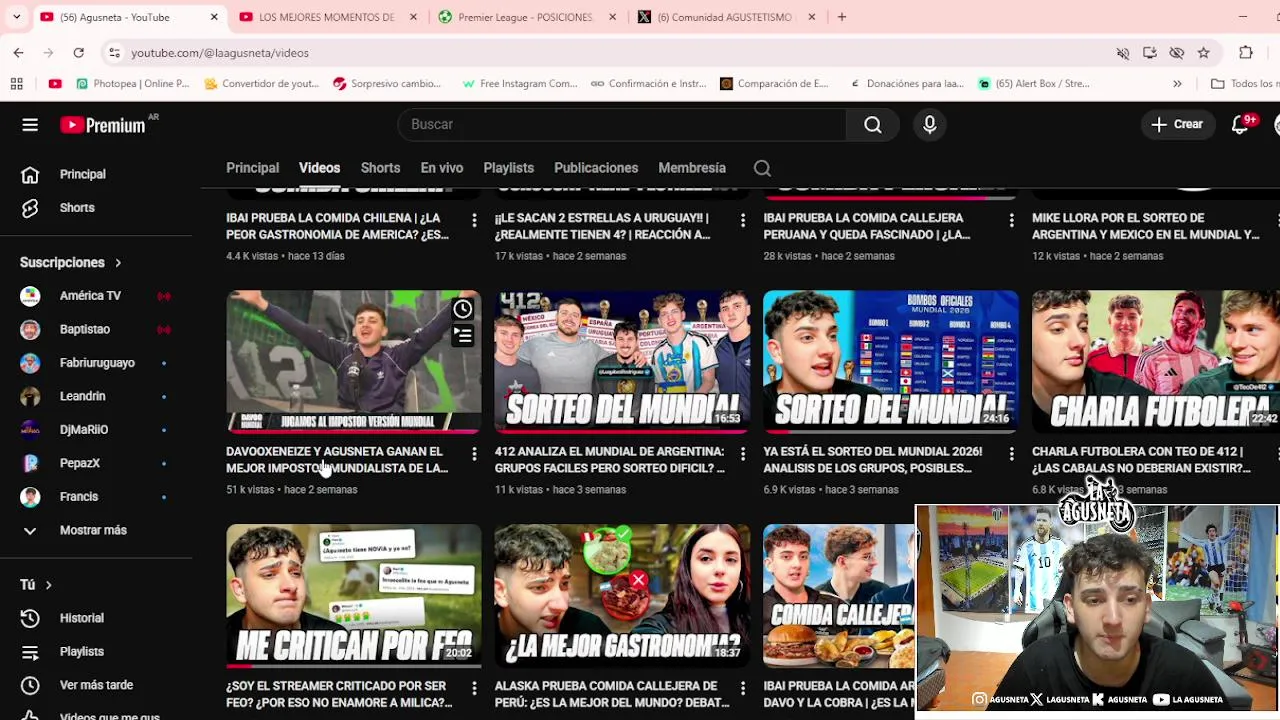
Task: Open options for LE SACAN 2 ESTRELLAS A URUGUAY video
Action: click(x=742, y=220)
